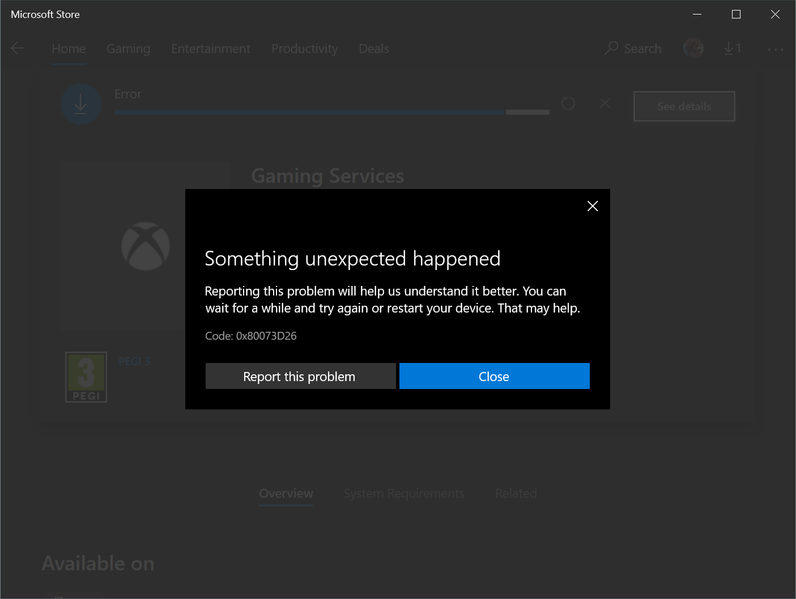Open the downloads and updates icon

[733, 48]
